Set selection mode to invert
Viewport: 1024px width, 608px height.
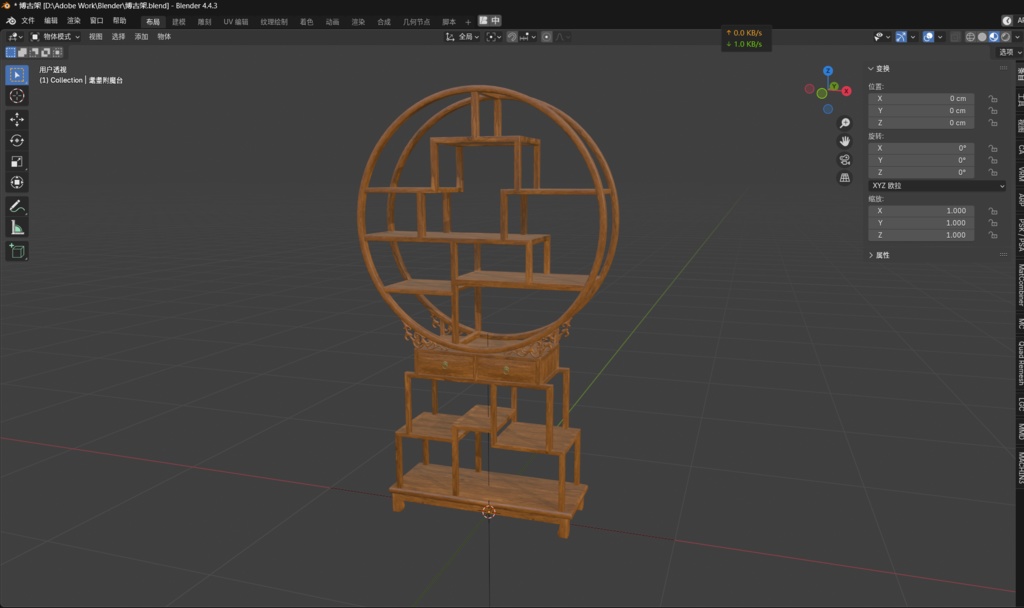(x=46, y=52)
